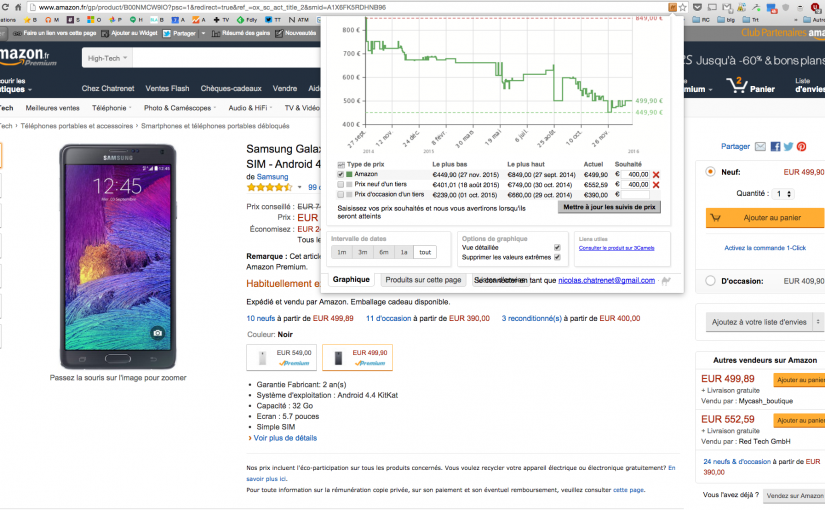Click the Samsung brand link
Screen dimensions: 825x510
[x=272, y=177]
